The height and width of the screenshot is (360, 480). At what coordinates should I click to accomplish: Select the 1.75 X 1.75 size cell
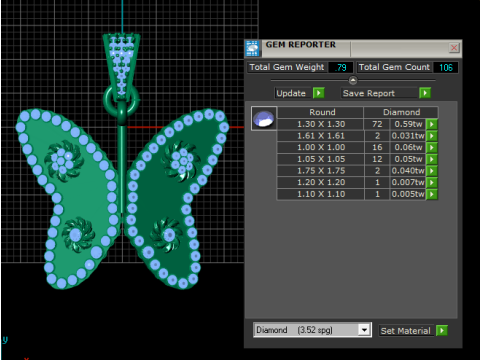(321, 171)
